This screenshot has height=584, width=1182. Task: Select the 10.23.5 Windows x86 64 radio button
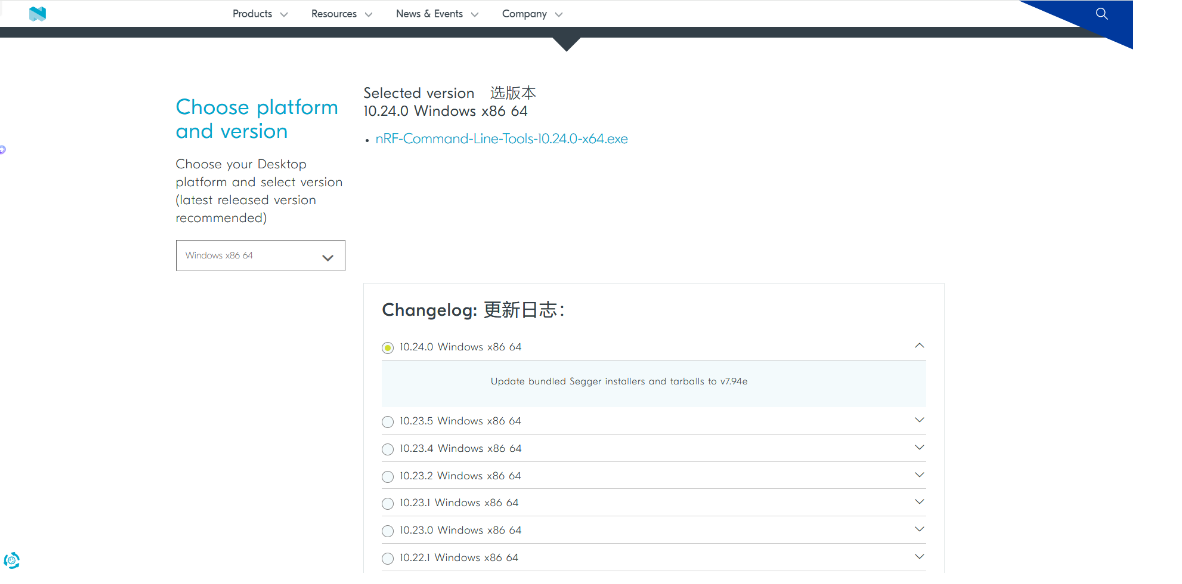387,421
